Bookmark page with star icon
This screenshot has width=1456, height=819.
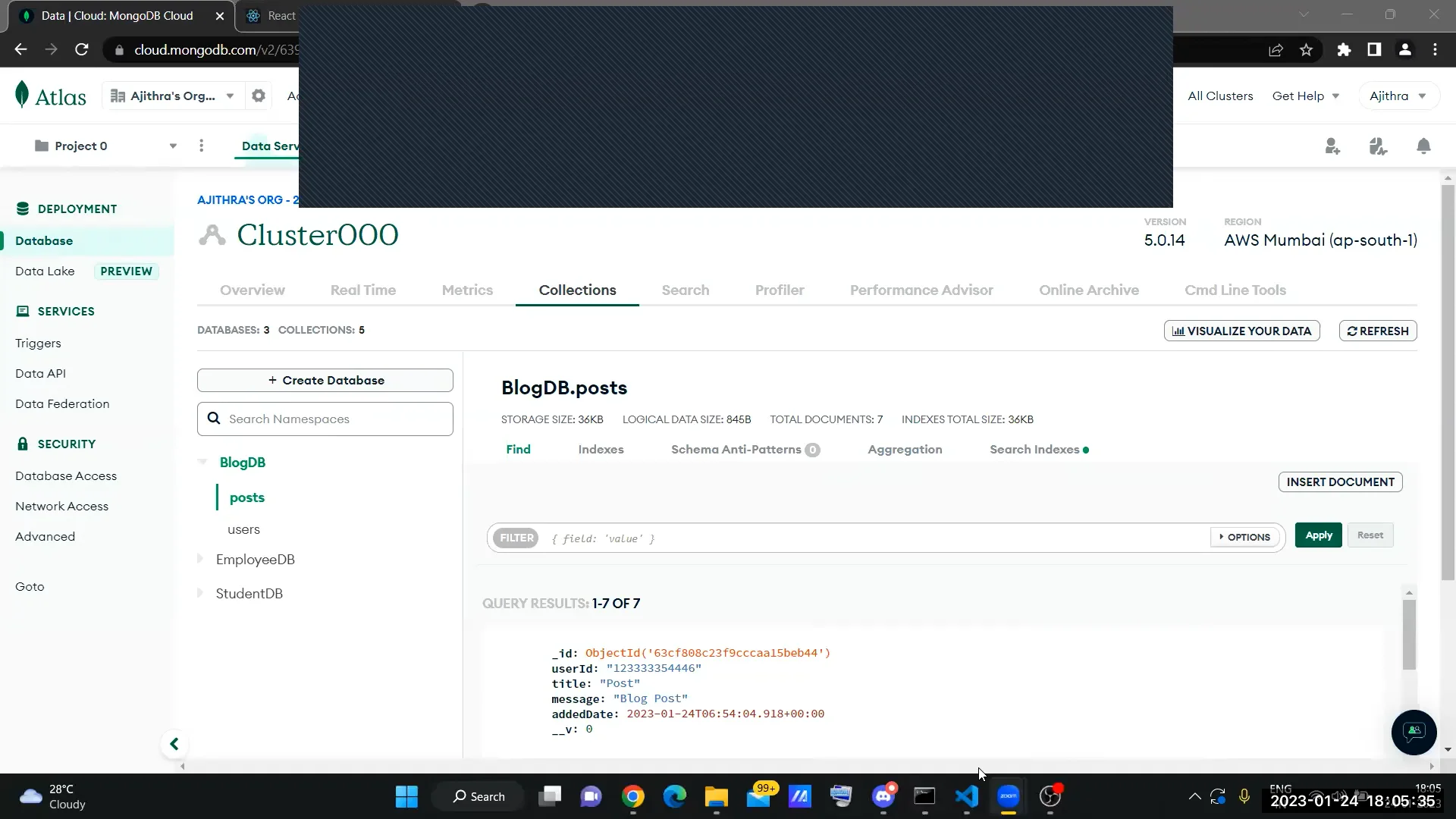point(1306,50)
